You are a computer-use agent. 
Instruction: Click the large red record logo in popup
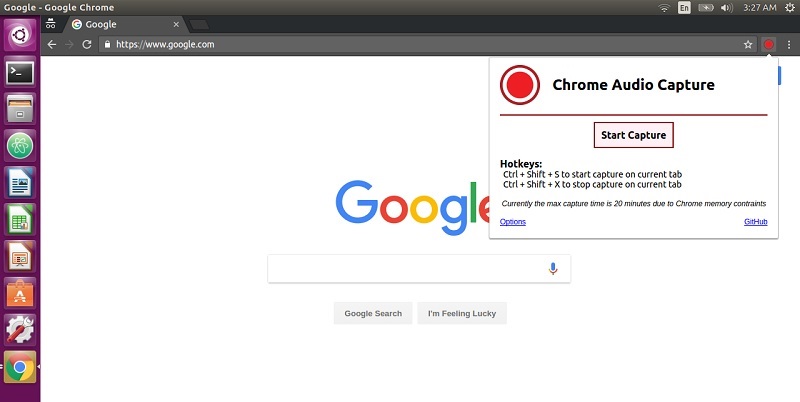point(520,85)
